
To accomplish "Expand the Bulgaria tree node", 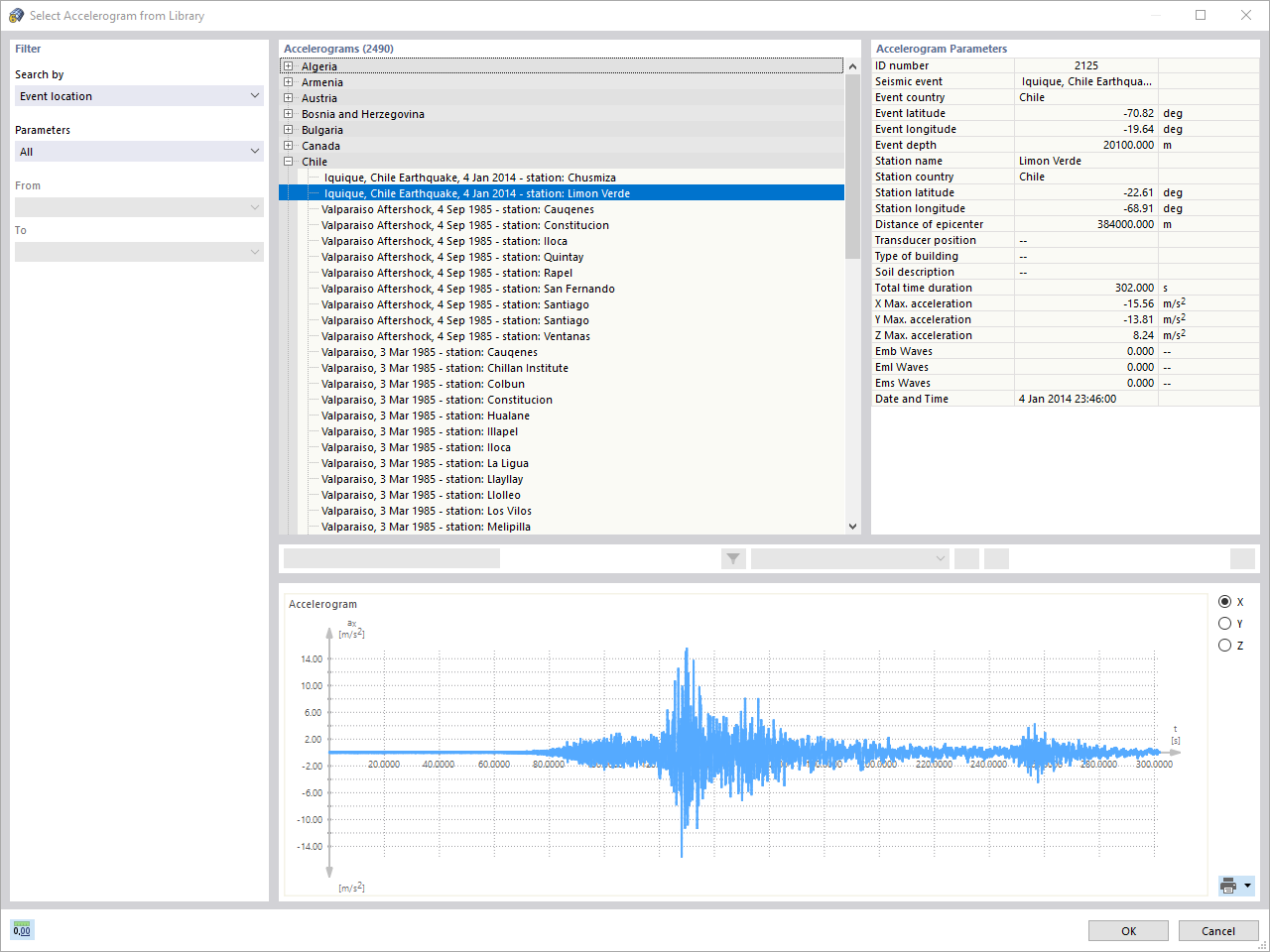I will click(x=289, y=130).
